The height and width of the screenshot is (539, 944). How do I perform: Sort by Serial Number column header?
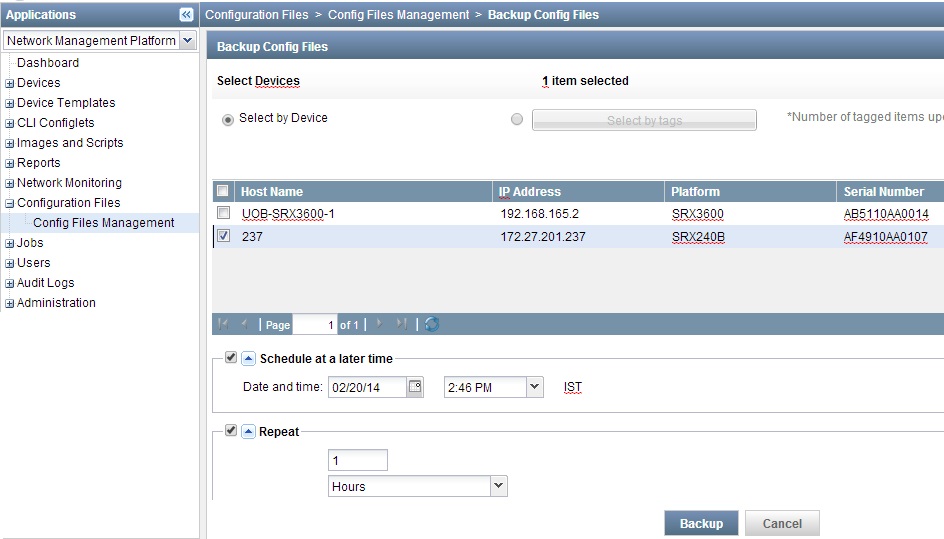click(890, 192)
